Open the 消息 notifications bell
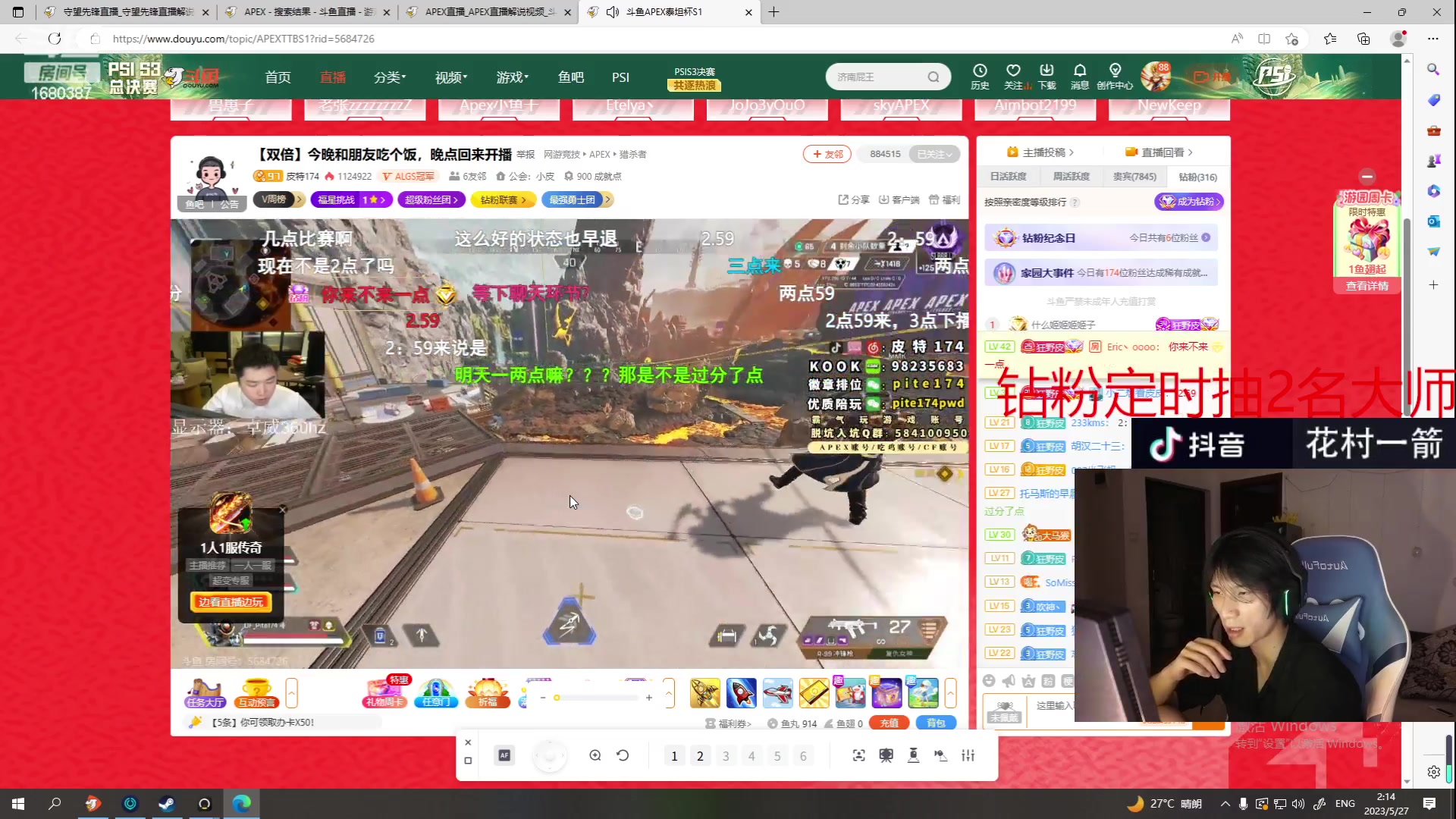The height and width of the screenshot is (819, 1456). [1080, 77]
